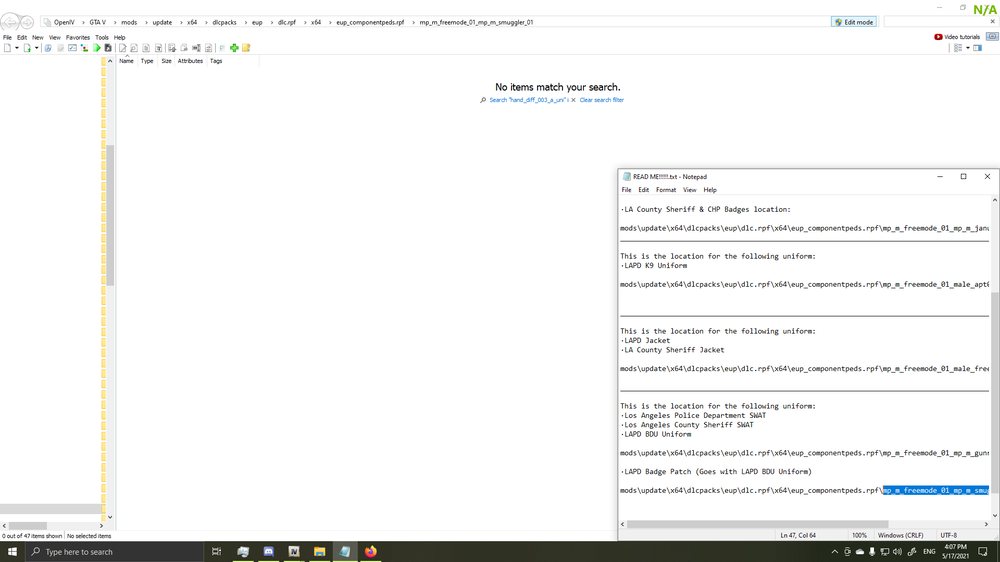Open Discord from the taskbar

(x=268, y=552)
